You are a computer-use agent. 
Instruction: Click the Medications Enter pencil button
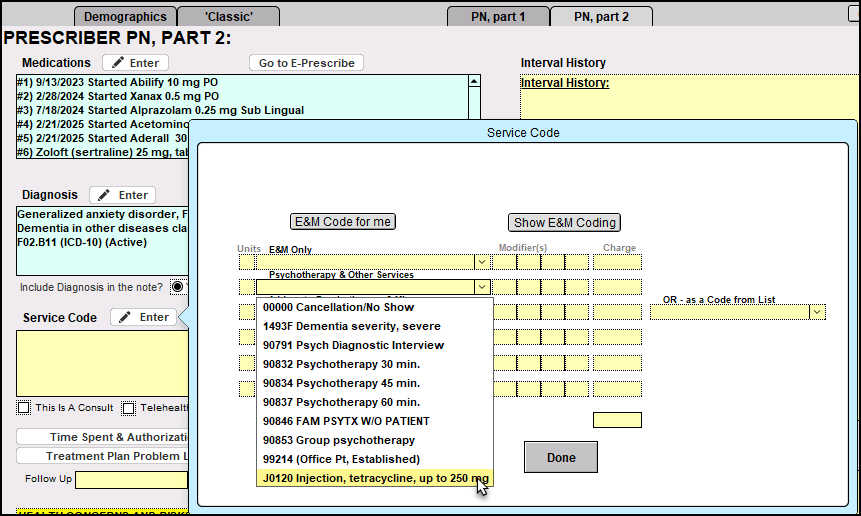coord(135,63)
